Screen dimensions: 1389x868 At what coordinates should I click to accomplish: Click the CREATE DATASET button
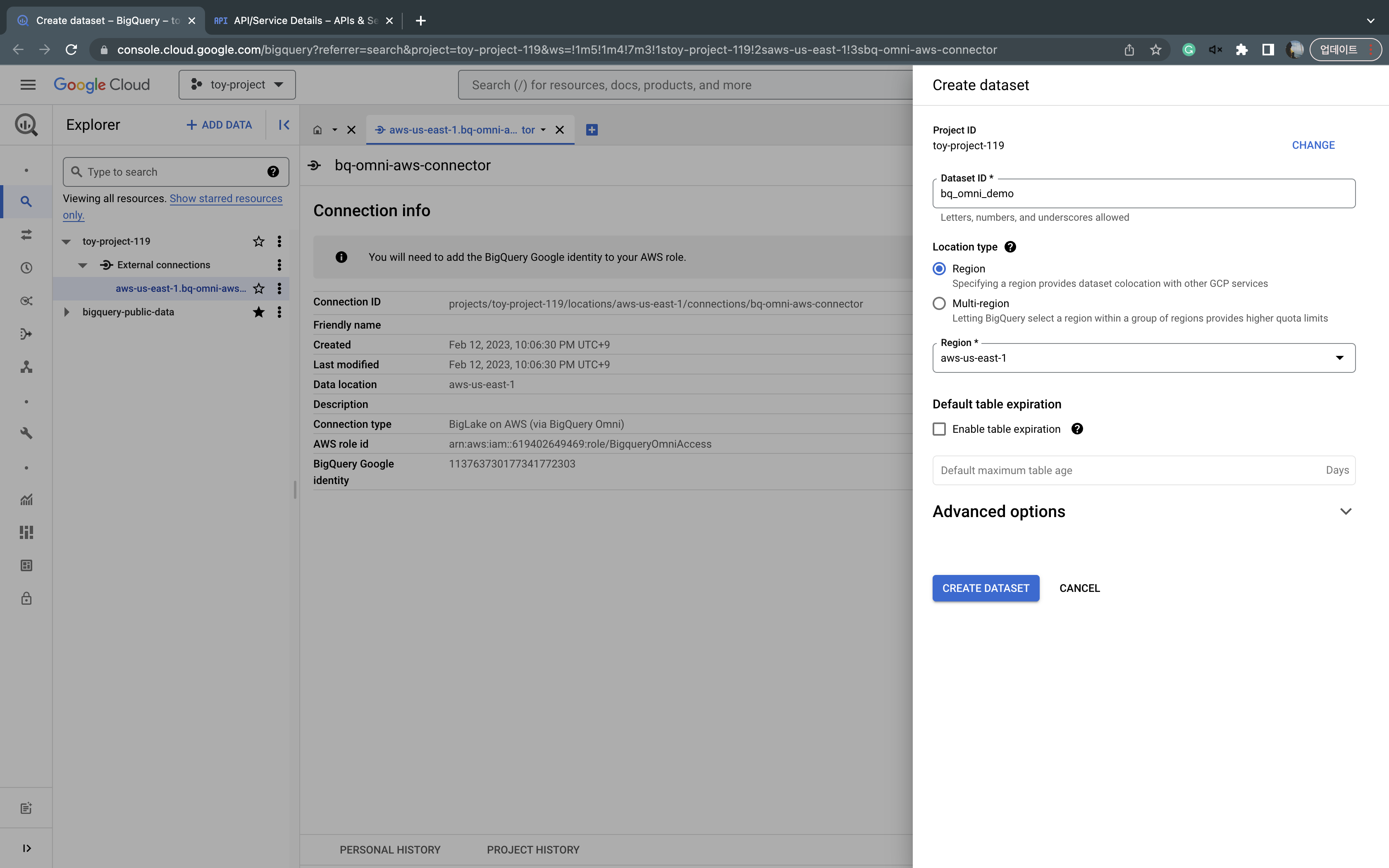986,589
